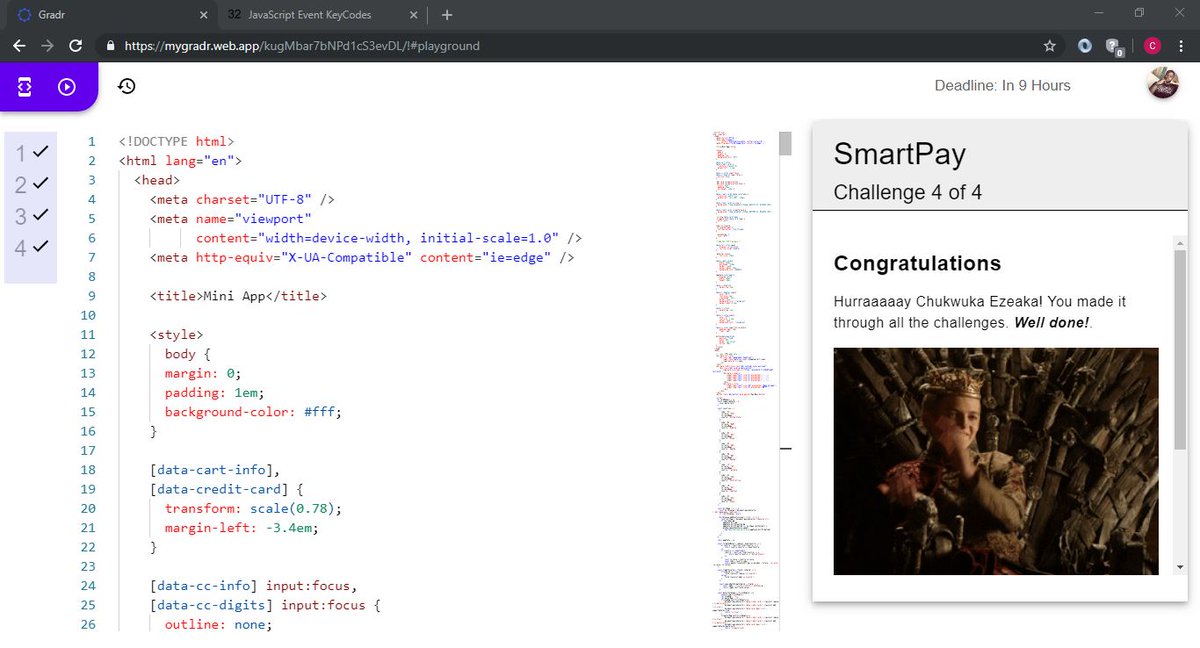
Task: Click the run code play icon
Action: point(67,87)
